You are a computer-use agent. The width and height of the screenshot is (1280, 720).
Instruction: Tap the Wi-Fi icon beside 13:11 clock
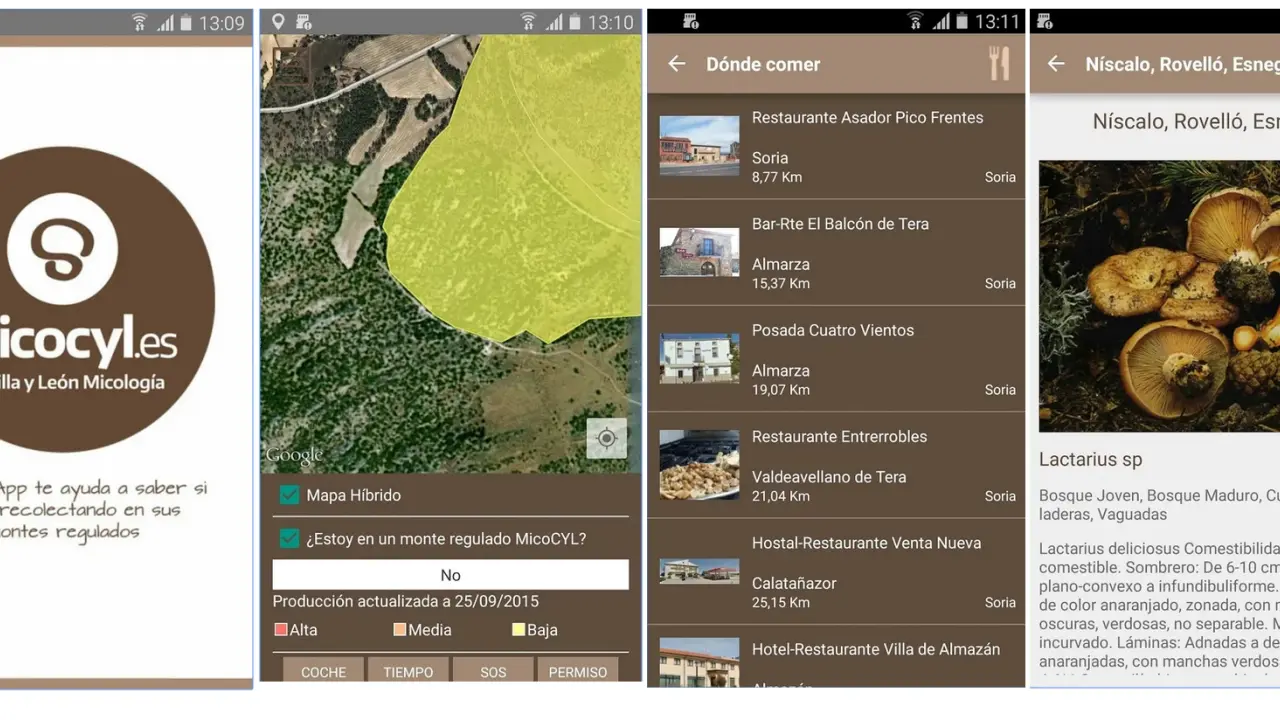pos(914,22)
